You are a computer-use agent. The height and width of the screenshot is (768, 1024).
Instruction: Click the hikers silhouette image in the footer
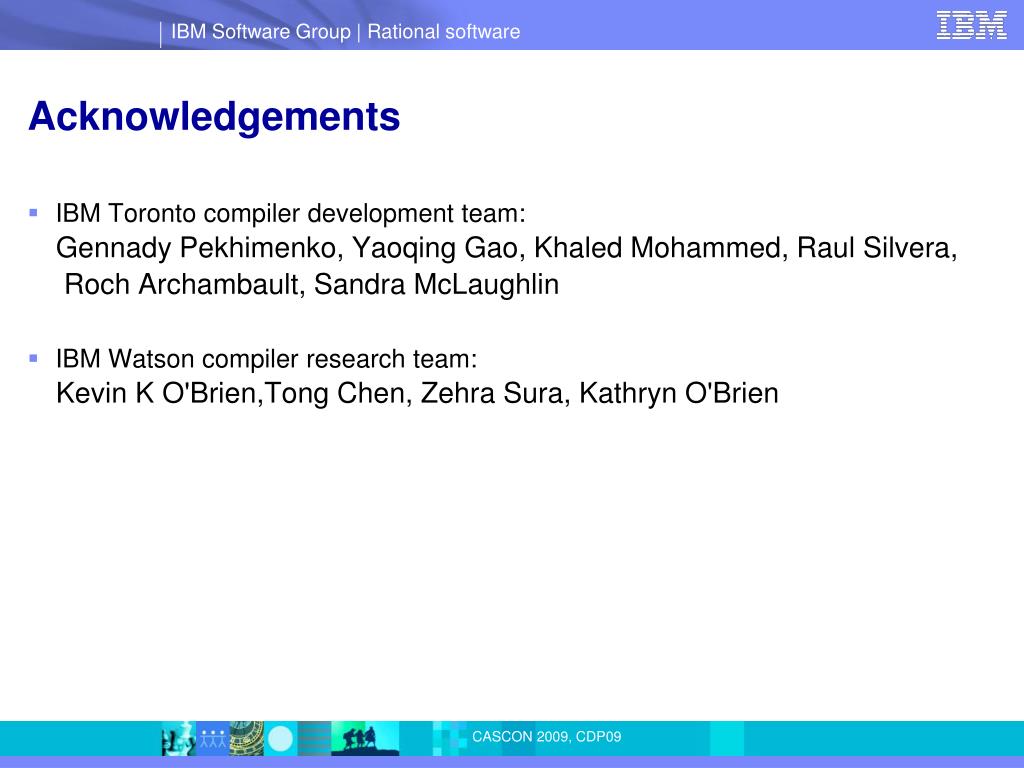[x=364, y=738]
